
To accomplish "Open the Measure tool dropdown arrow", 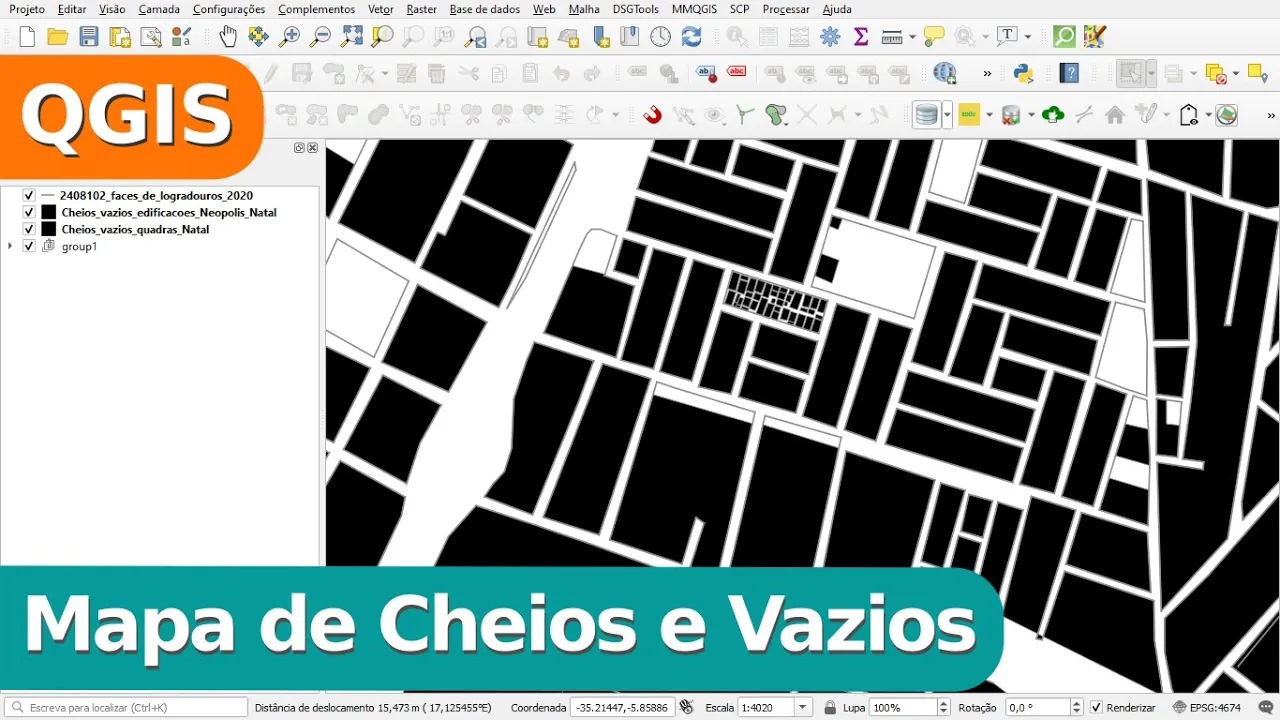I will coord(911,37).
